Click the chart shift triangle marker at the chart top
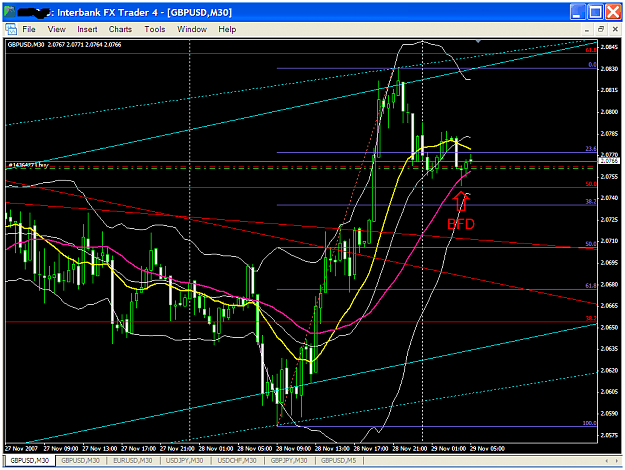The image size is (625, 470). point(478,41)
